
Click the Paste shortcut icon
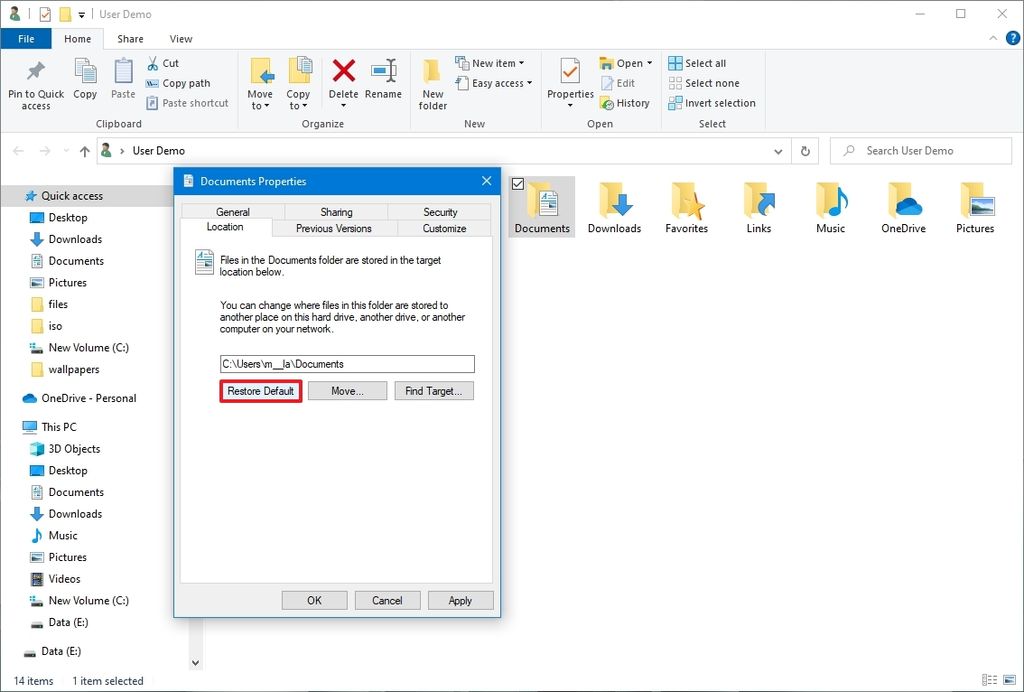point(157,102)
